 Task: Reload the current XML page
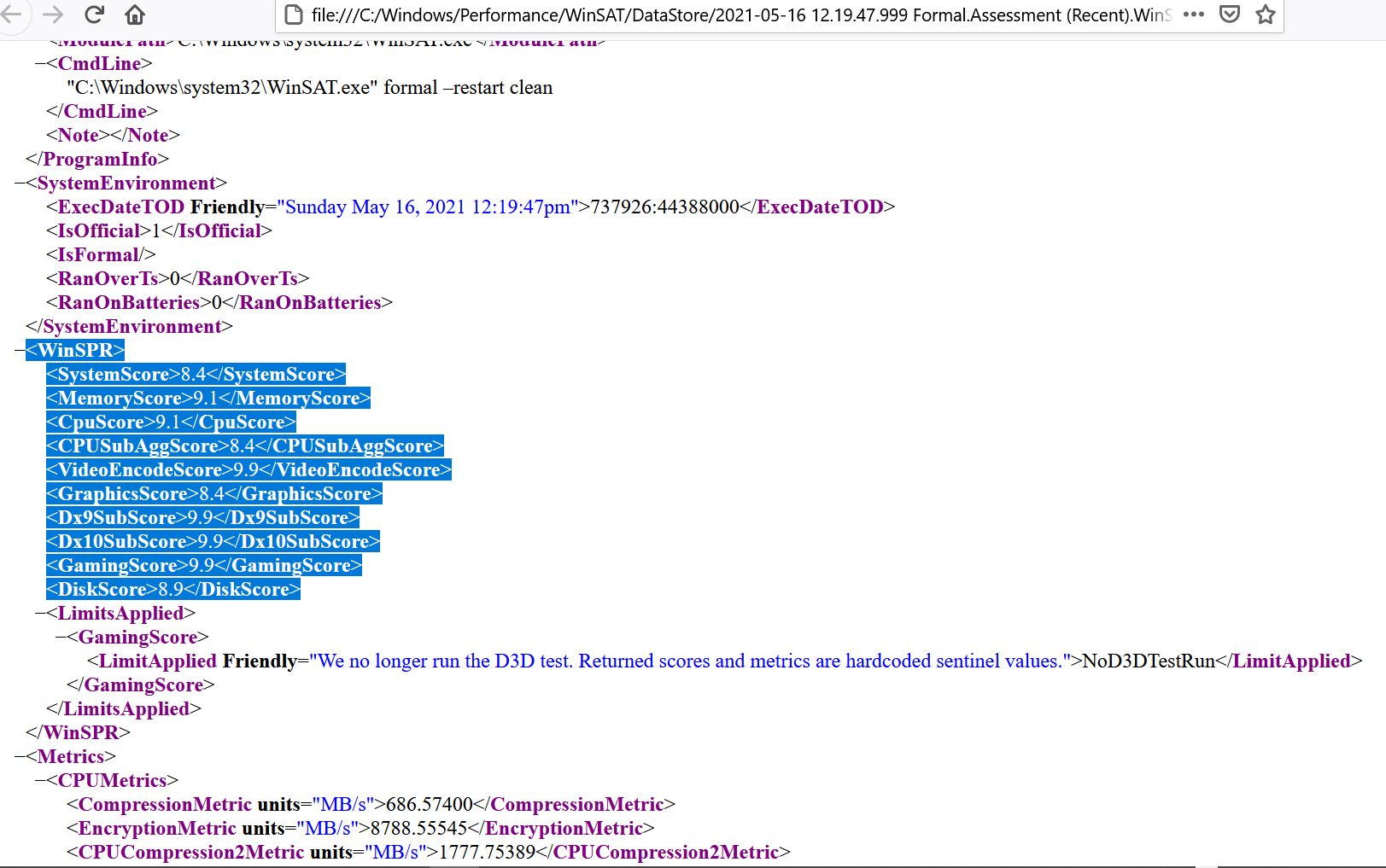[94, 15]
